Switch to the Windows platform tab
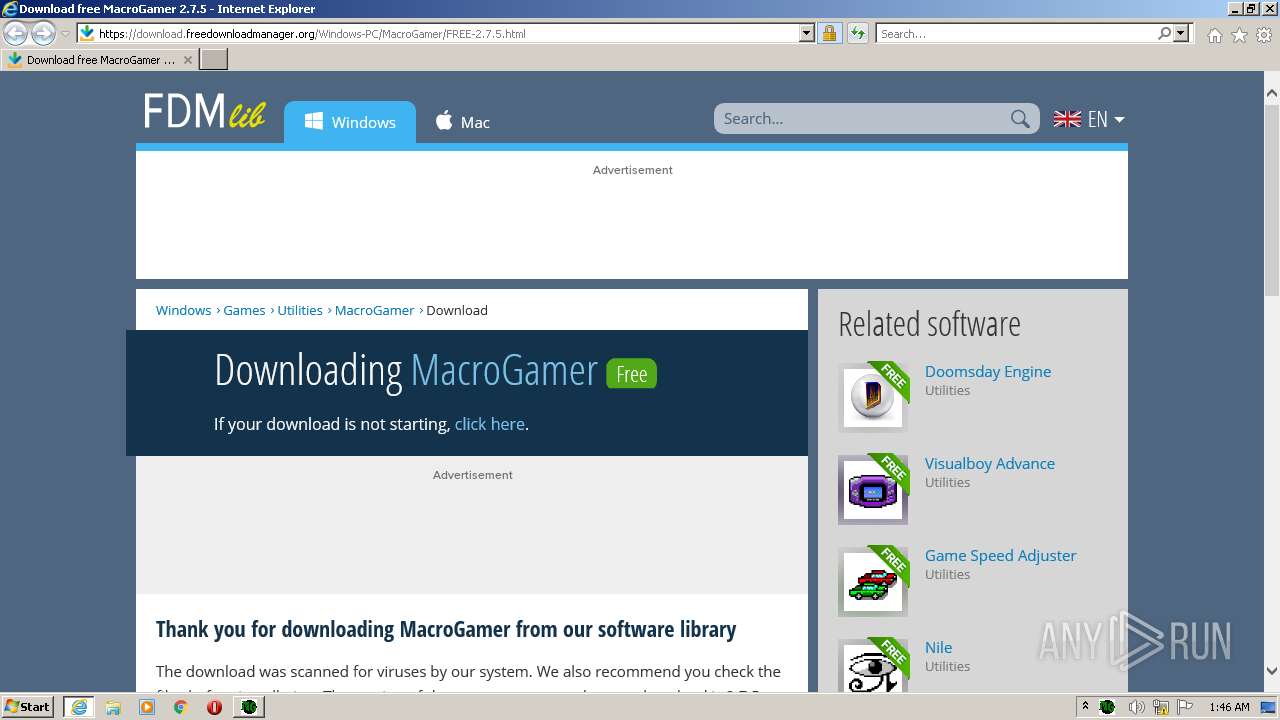 coord(350,122)
